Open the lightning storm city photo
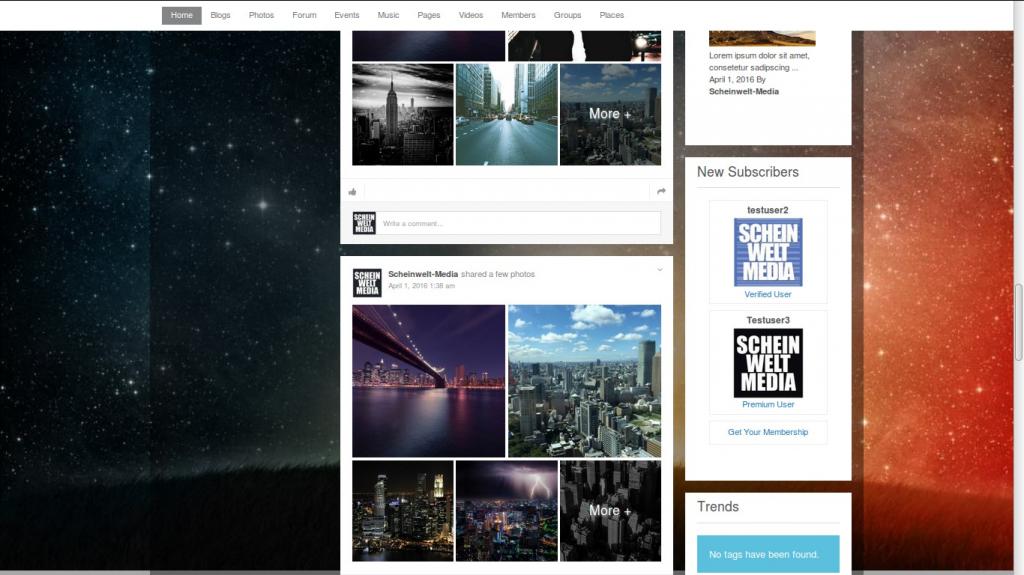This screenshot has height=575, width=1024. click(x=506, y=510)
